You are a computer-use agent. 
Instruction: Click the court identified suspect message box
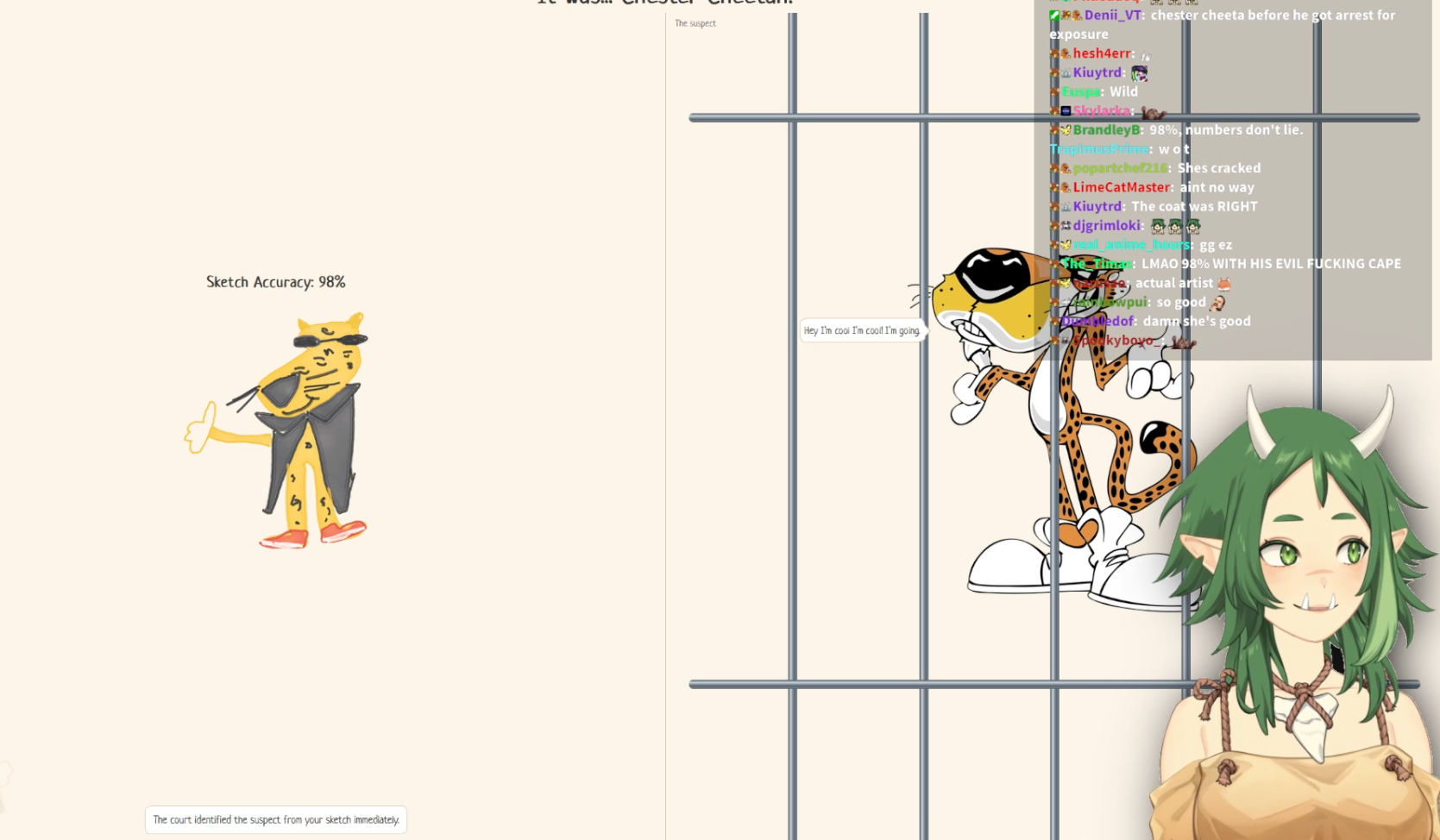coord(276,819)
